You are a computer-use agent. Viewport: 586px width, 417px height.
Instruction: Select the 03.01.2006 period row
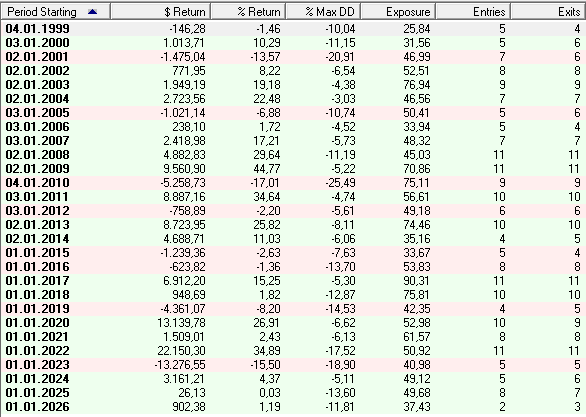[293, 127]
